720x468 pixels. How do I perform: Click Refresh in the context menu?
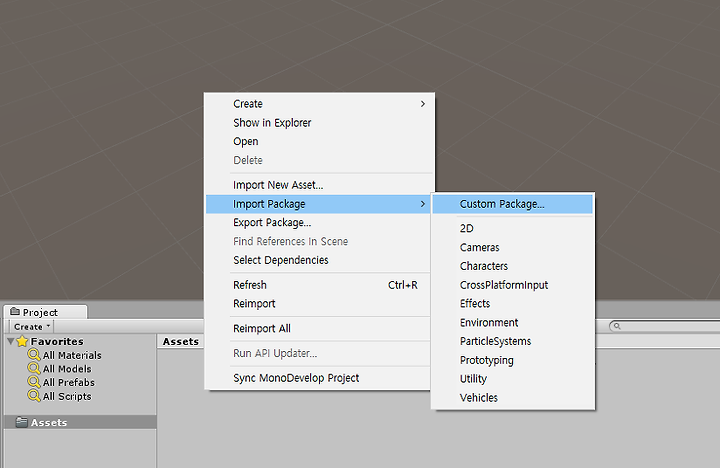[x=319, y=285]
